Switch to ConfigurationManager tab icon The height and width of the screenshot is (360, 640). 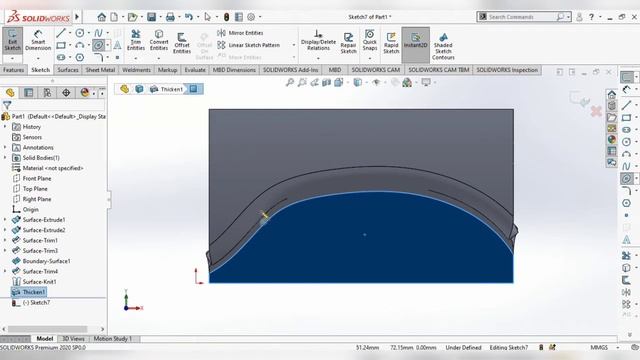tap(47, 93)
